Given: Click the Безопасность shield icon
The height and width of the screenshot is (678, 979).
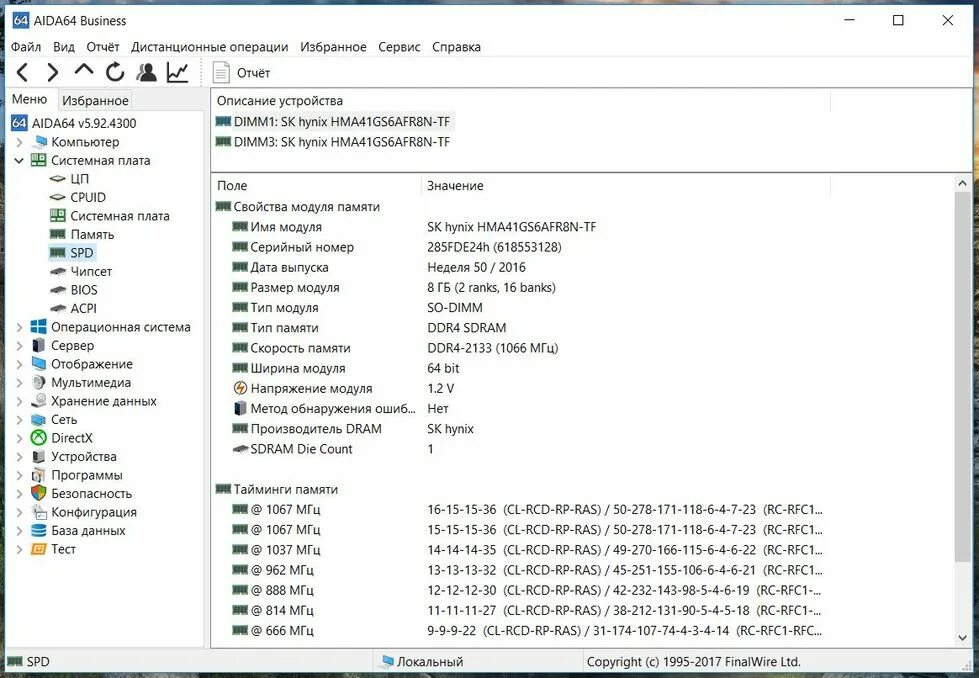Looking at the screenshot, I should 39,493.
